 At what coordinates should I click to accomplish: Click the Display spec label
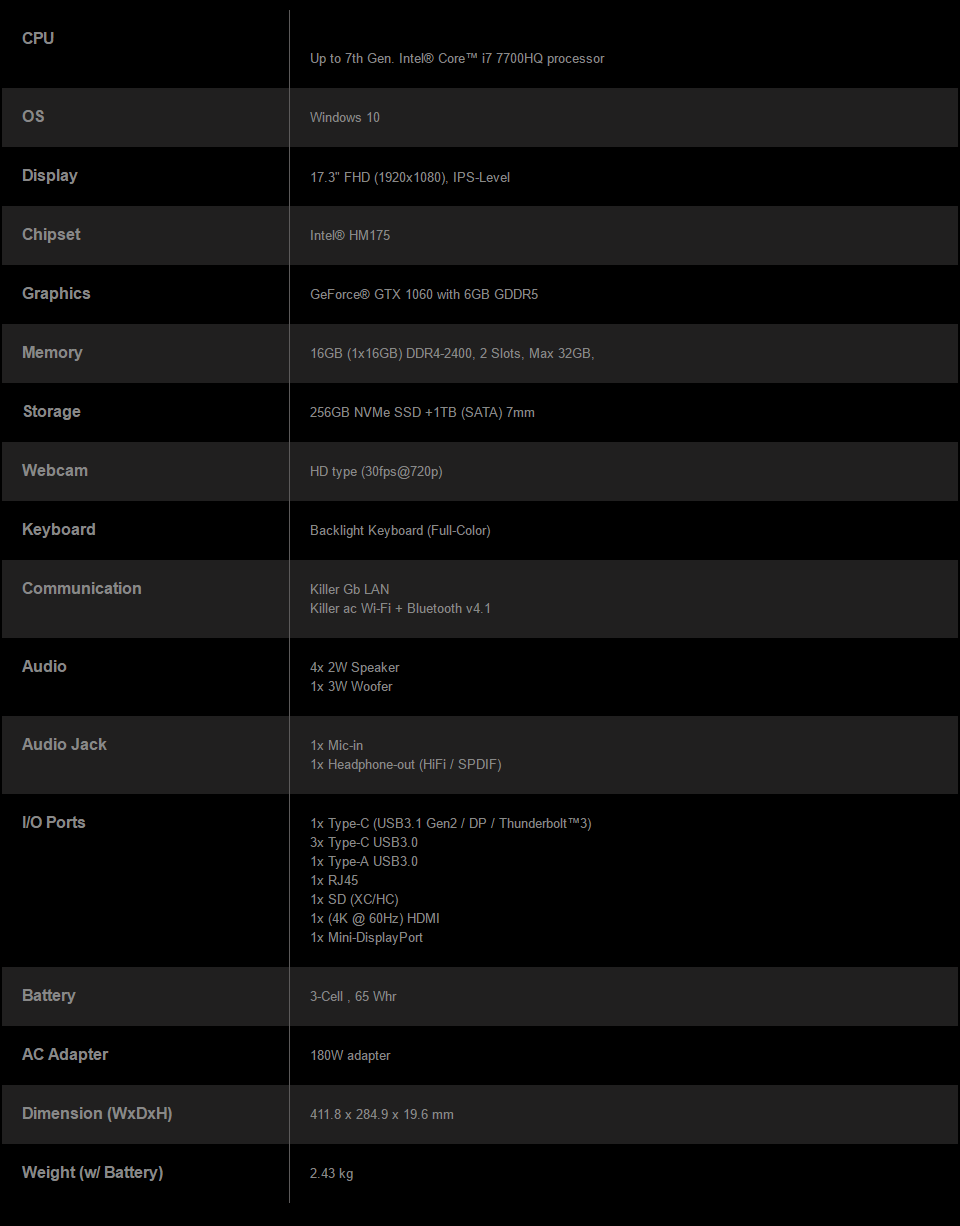pos(50,175)
